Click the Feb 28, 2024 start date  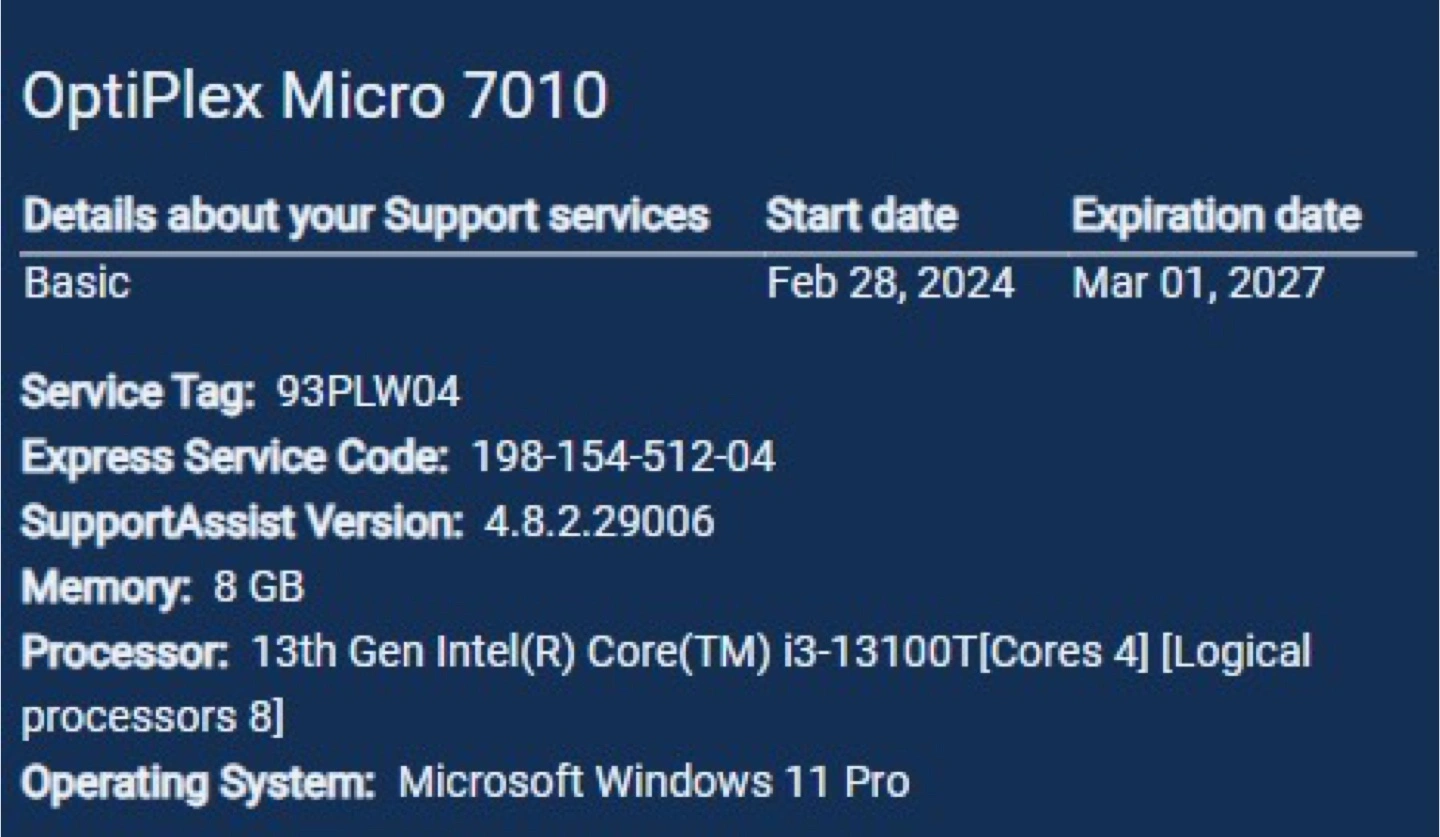[891, 285]
